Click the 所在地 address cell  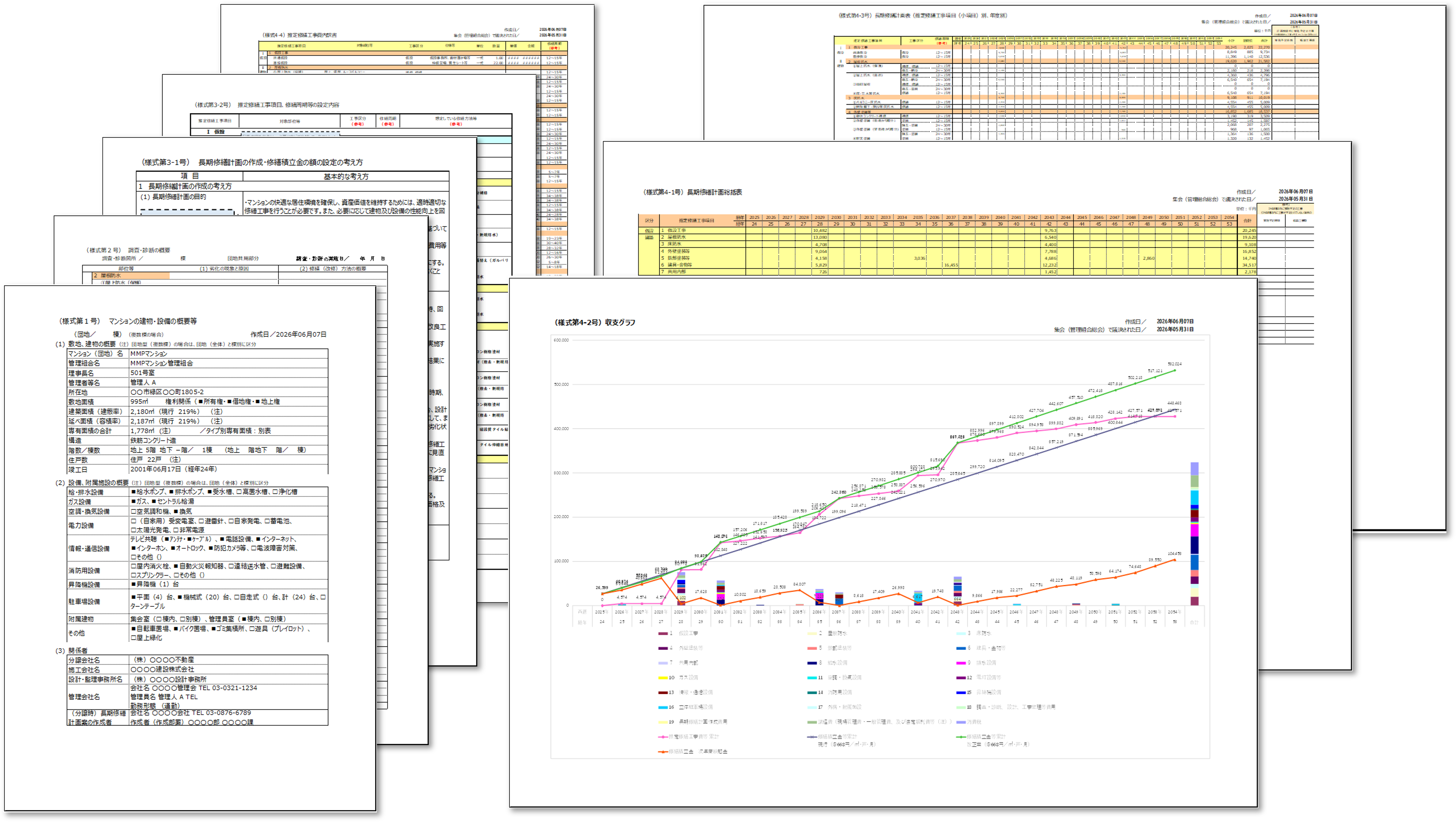tap(228, 392)
